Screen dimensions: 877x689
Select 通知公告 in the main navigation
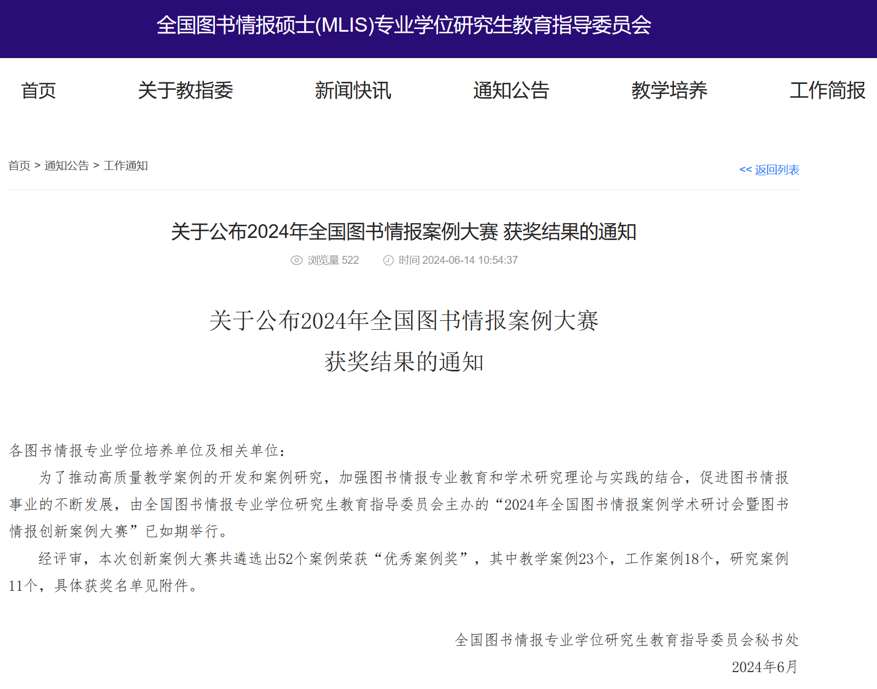tap(511, 91)
